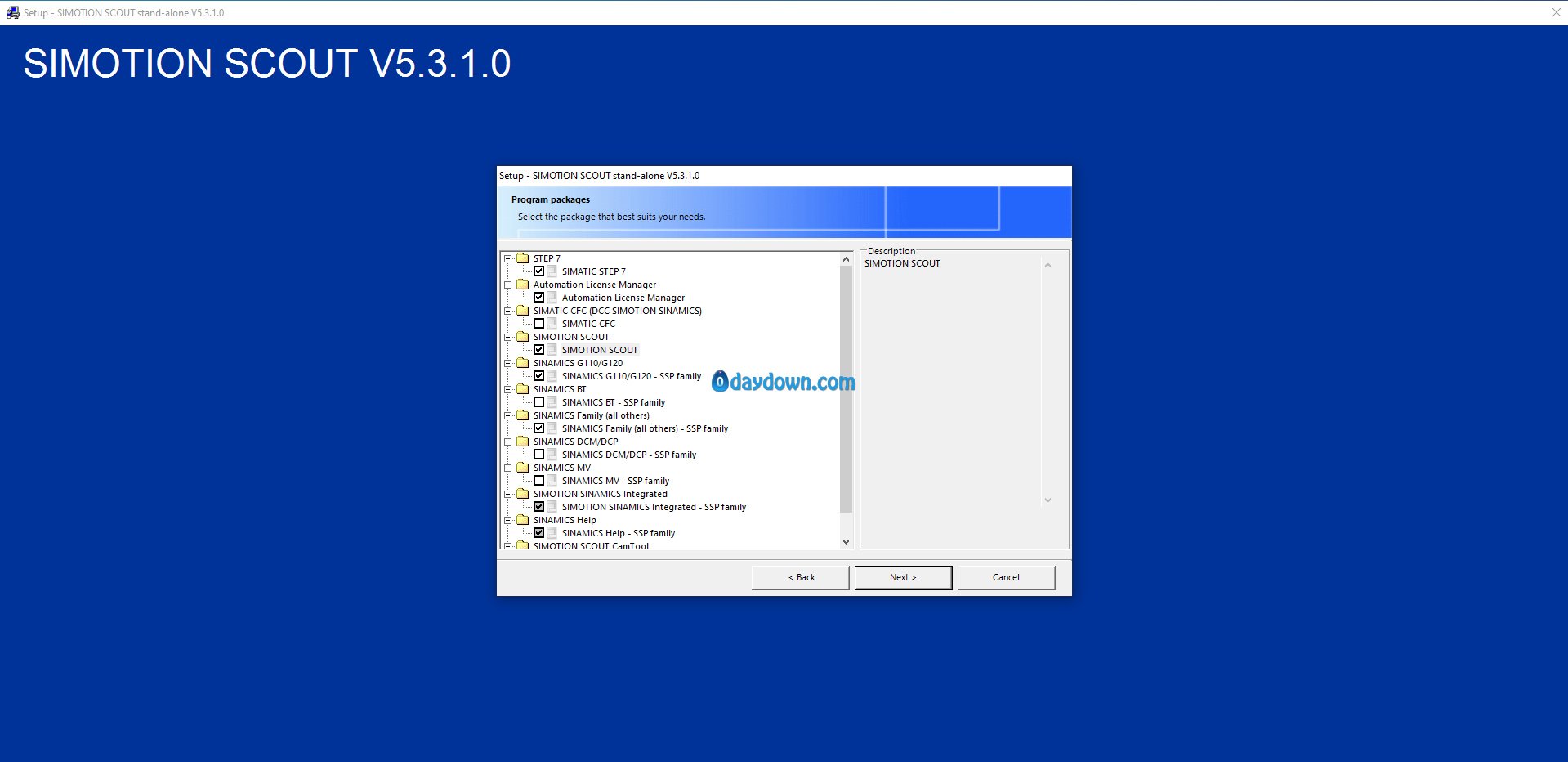Select 'SINAMICS Help - SSP family' label

(x=619, y=533)
